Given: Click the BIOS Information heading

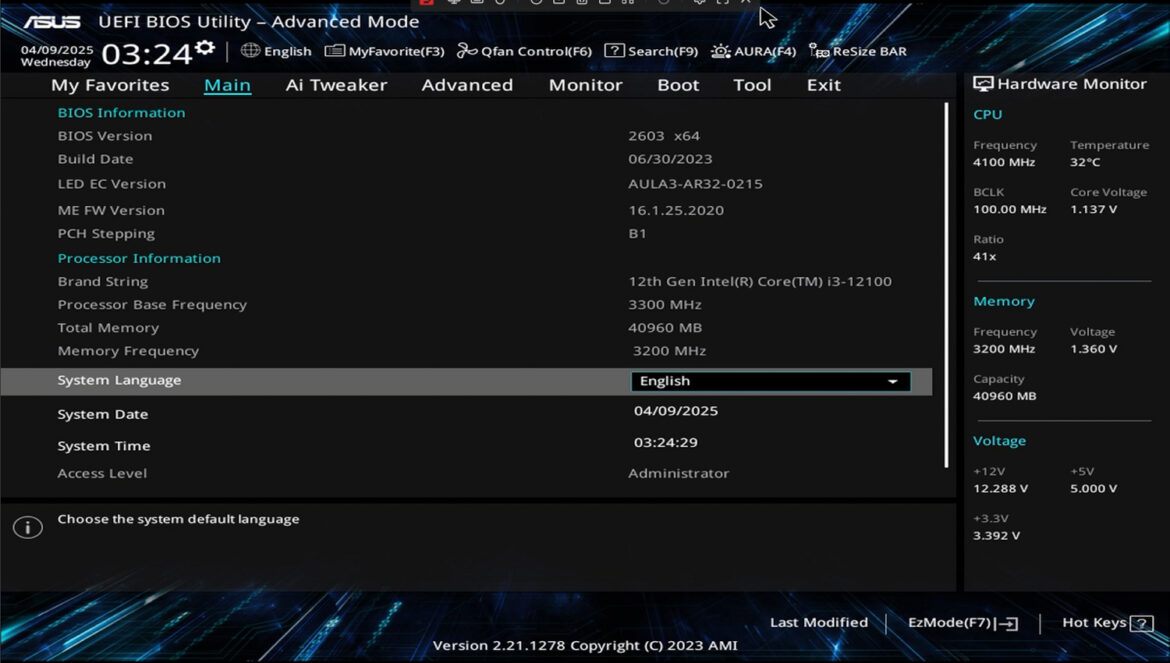Looking at the screenshot, I should point(122,113).
